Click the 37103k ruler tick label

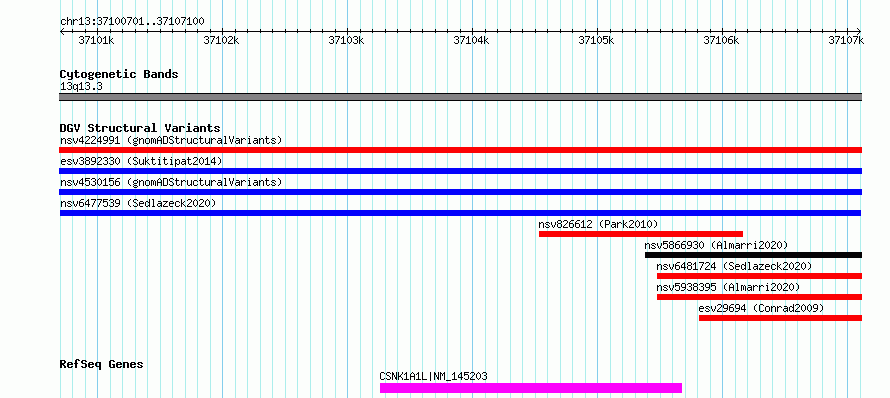pos(346,40)
